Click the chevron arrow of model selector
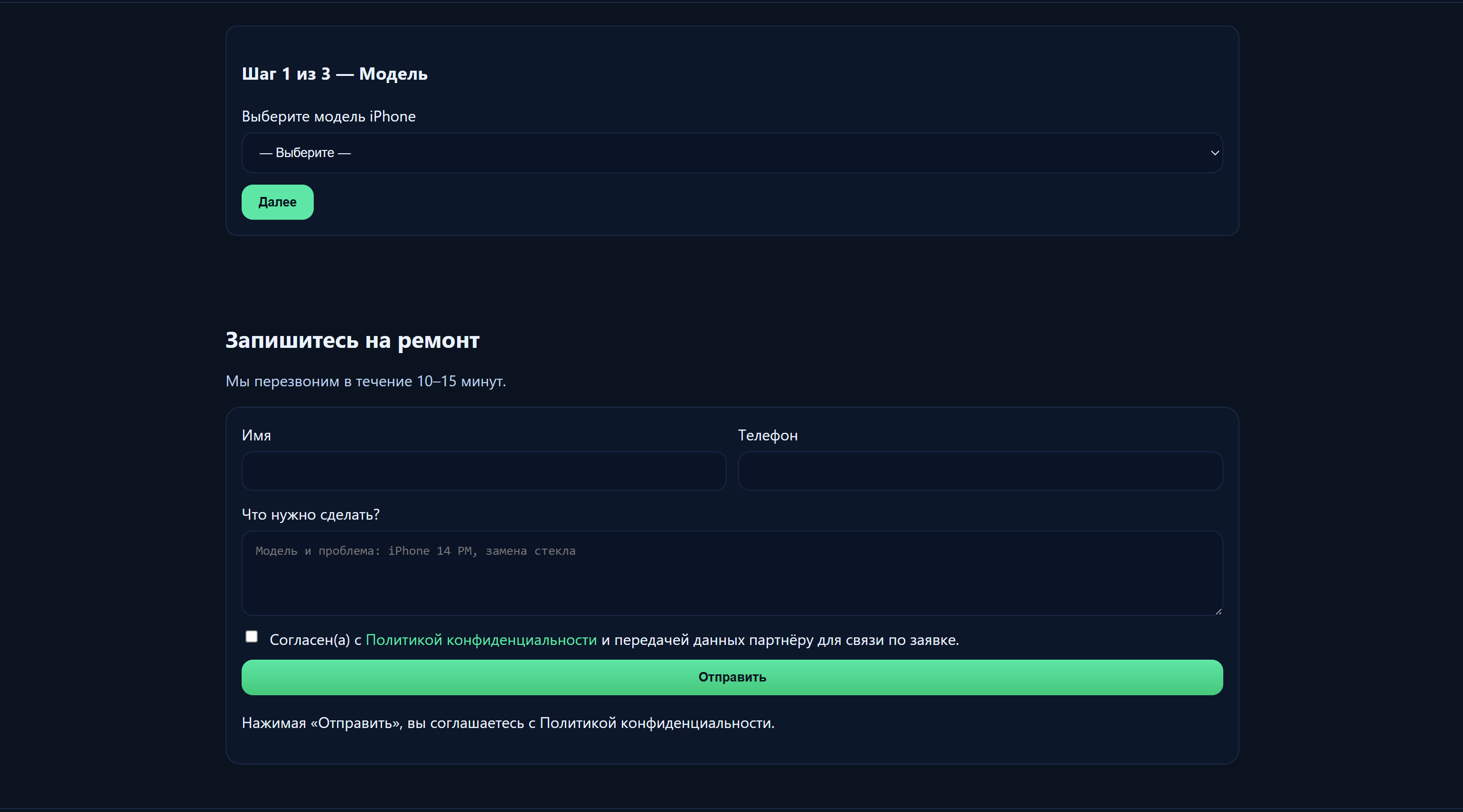Screen dimensions: 1463x812 1214,153
